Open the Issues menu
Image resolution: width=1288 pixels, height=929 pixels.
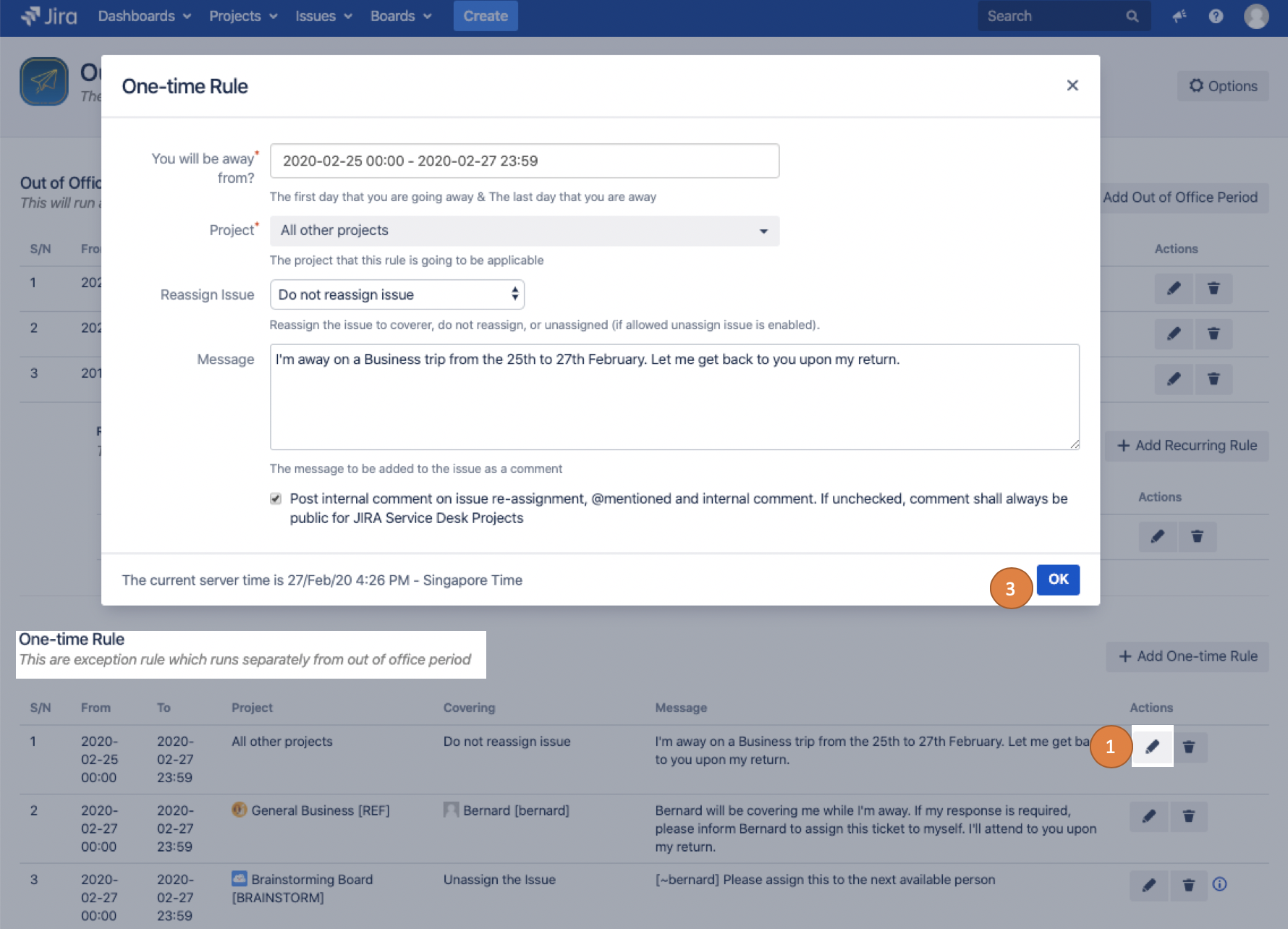[323, 16]
